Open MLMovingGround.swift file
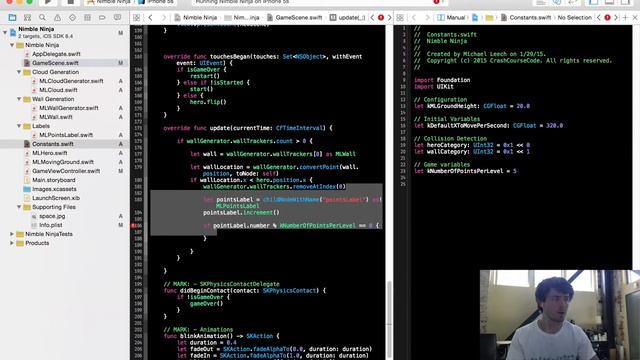 point(63,162)
